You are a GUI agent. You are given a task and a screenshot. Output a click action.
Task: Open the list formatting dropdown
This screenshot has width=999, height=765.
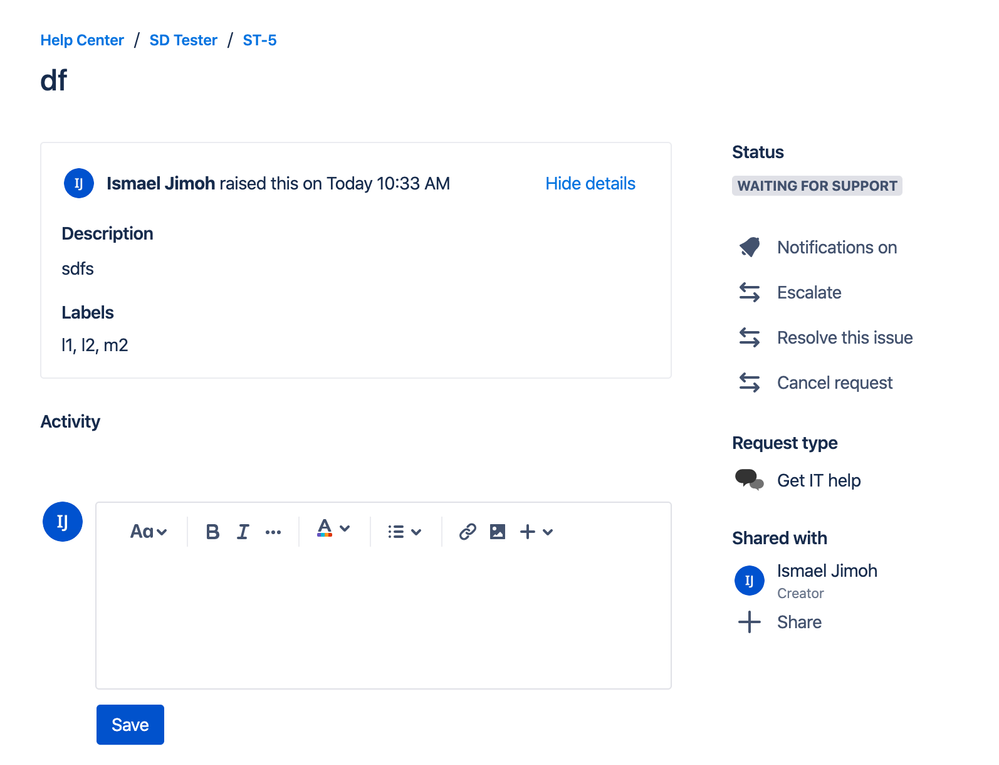(403, 531)
